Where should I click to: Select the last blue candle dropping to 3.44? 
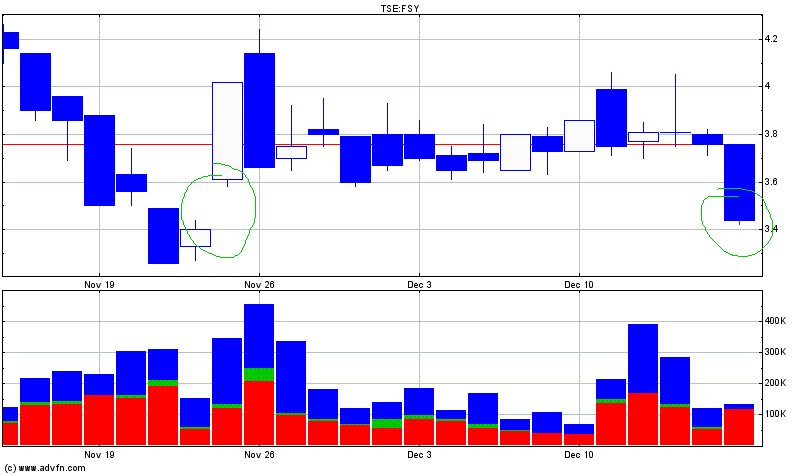[739, 182]
